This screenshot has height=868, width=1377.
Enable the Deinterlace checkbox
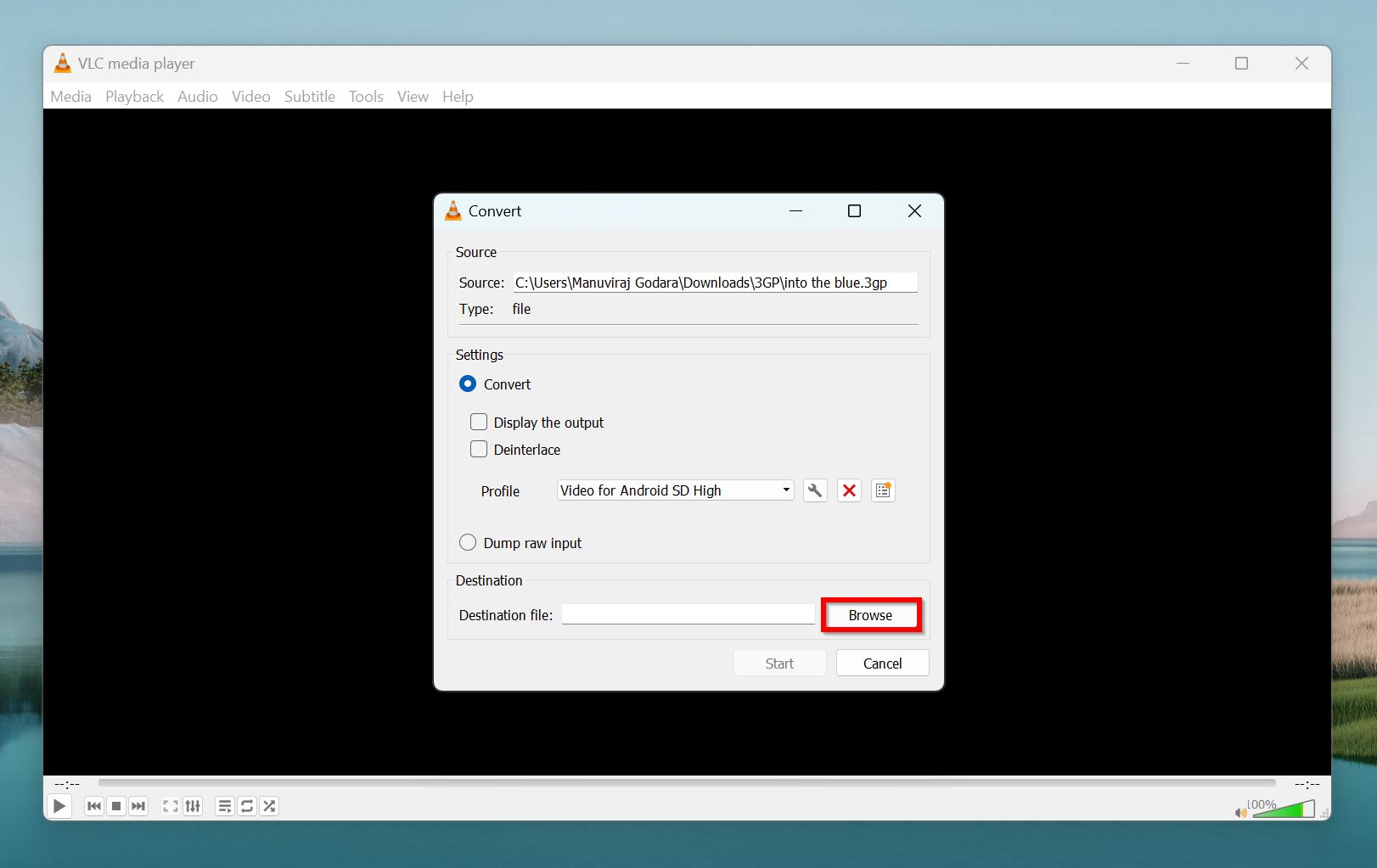479,449
